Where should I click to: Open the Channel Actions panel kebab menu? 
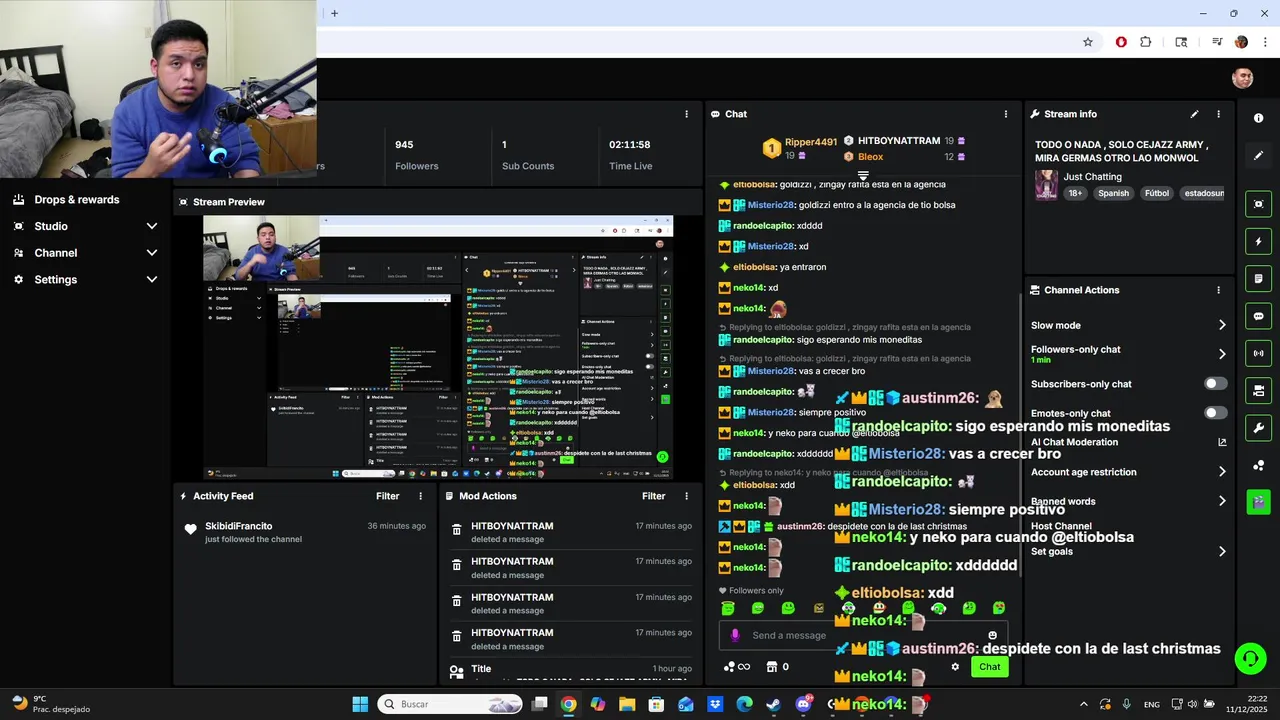point(1218,290)
